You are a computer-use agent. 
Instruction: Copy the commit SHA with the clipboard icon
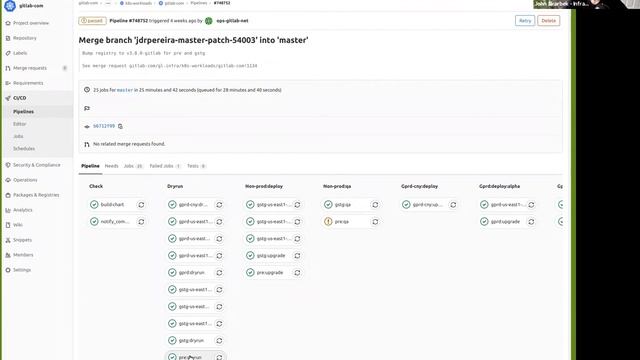tap(120, 126)
